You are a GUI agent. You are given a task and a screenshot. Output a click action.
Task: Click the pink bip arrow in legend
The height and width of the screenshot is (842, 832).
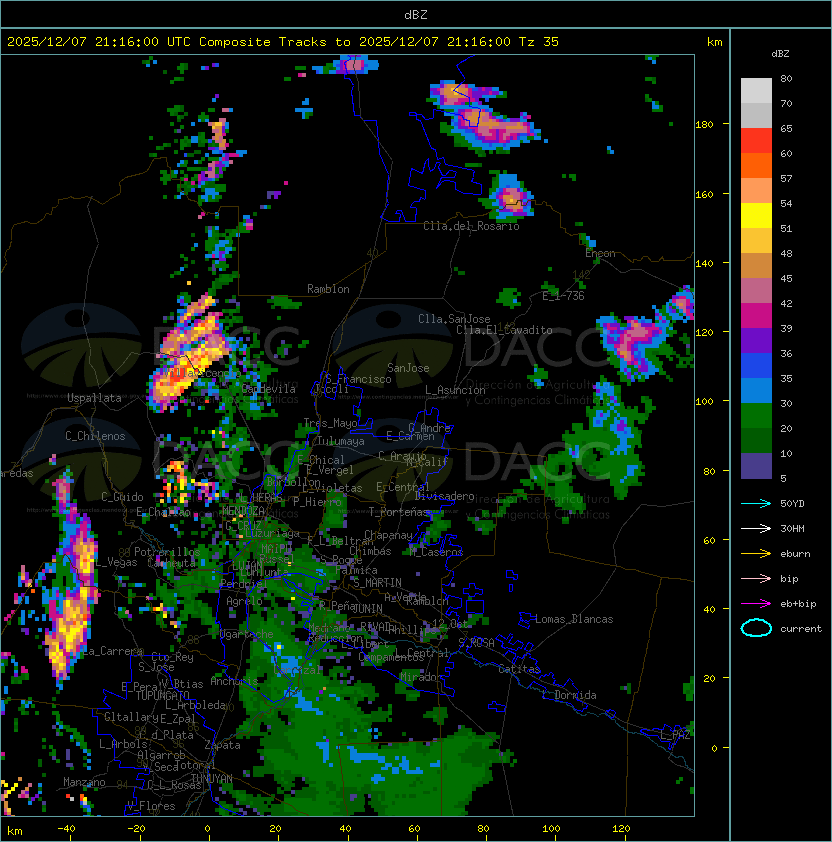pyautogui.click(x=756, y=578)
